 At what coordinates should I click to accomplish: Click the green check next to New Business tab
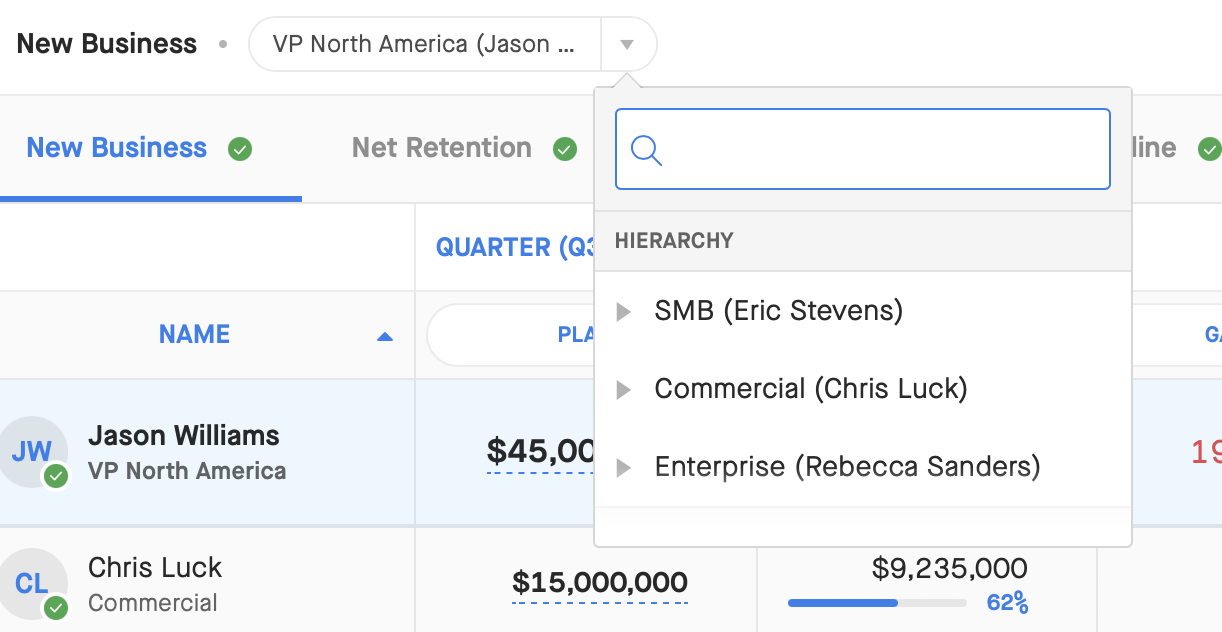coord(239,149)
